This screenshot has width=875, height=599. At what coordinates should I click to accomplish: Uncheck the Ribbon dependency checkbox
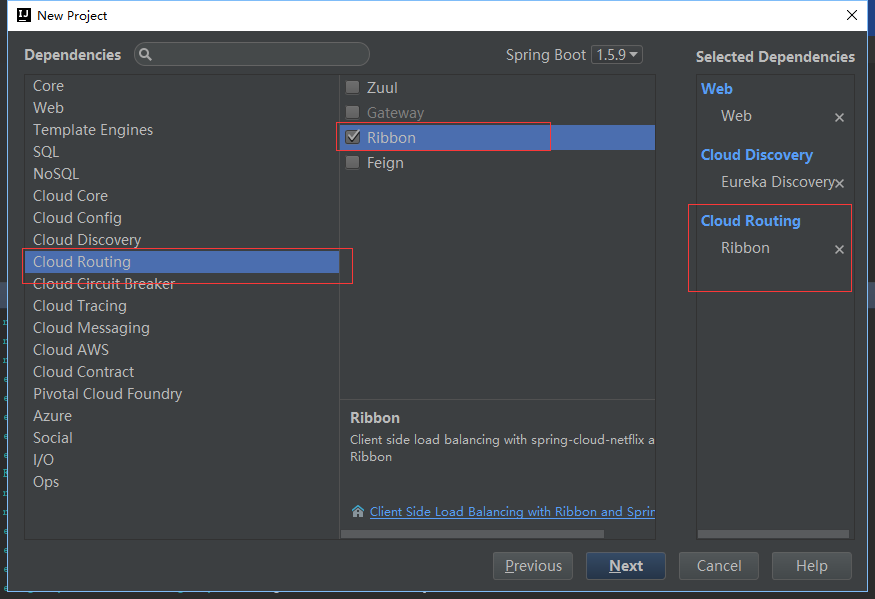[x=352, y=137]
